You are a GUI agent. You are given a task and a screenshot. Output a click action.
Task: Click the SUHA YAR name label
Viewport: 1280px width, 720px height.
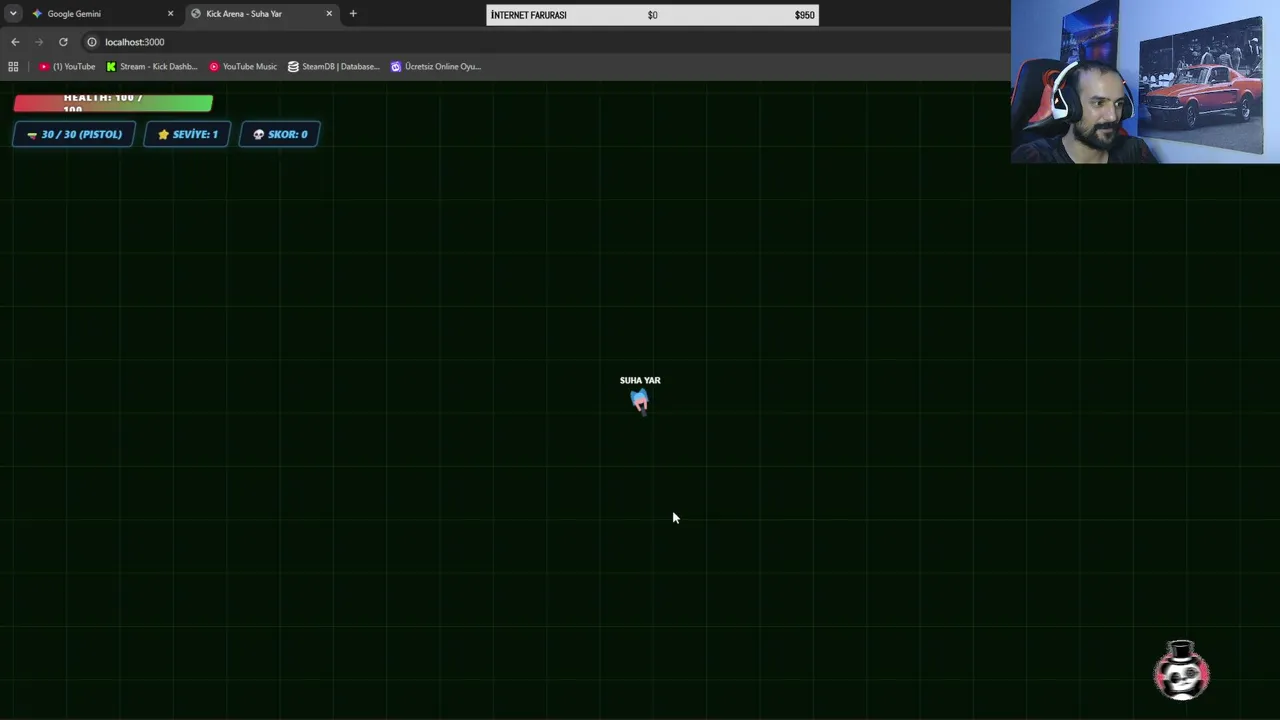pos(640,380)
